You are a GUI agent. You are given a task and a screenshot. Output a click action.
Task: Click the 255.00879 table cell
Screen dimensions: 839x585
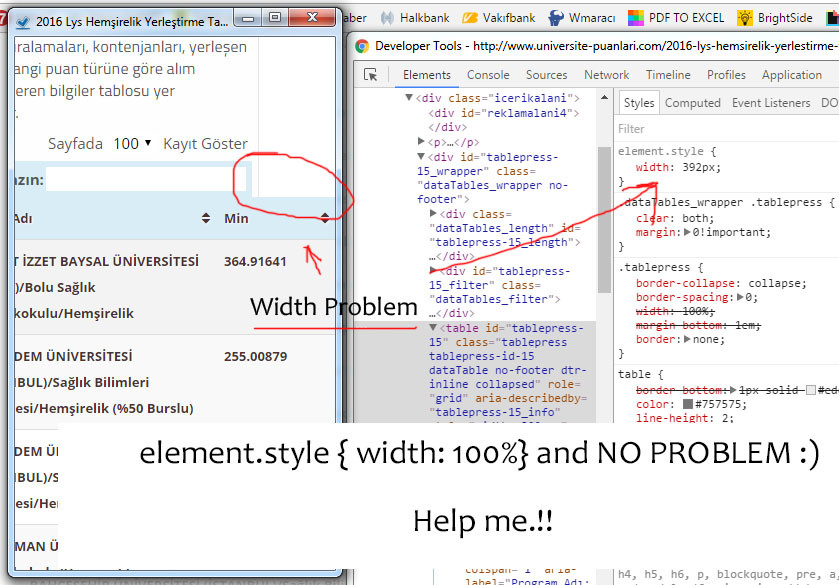click(x=255, y=356)
